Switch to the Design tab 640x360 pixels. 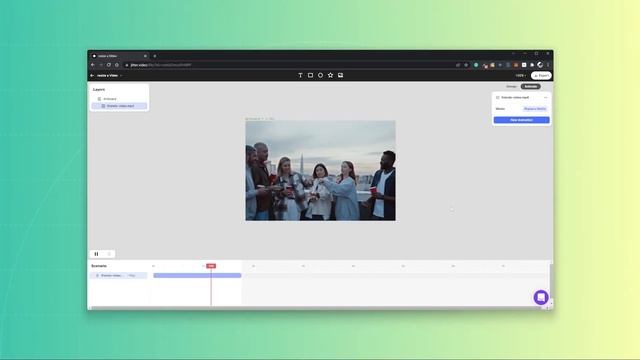pyautogui.click(x=511, y=87)
